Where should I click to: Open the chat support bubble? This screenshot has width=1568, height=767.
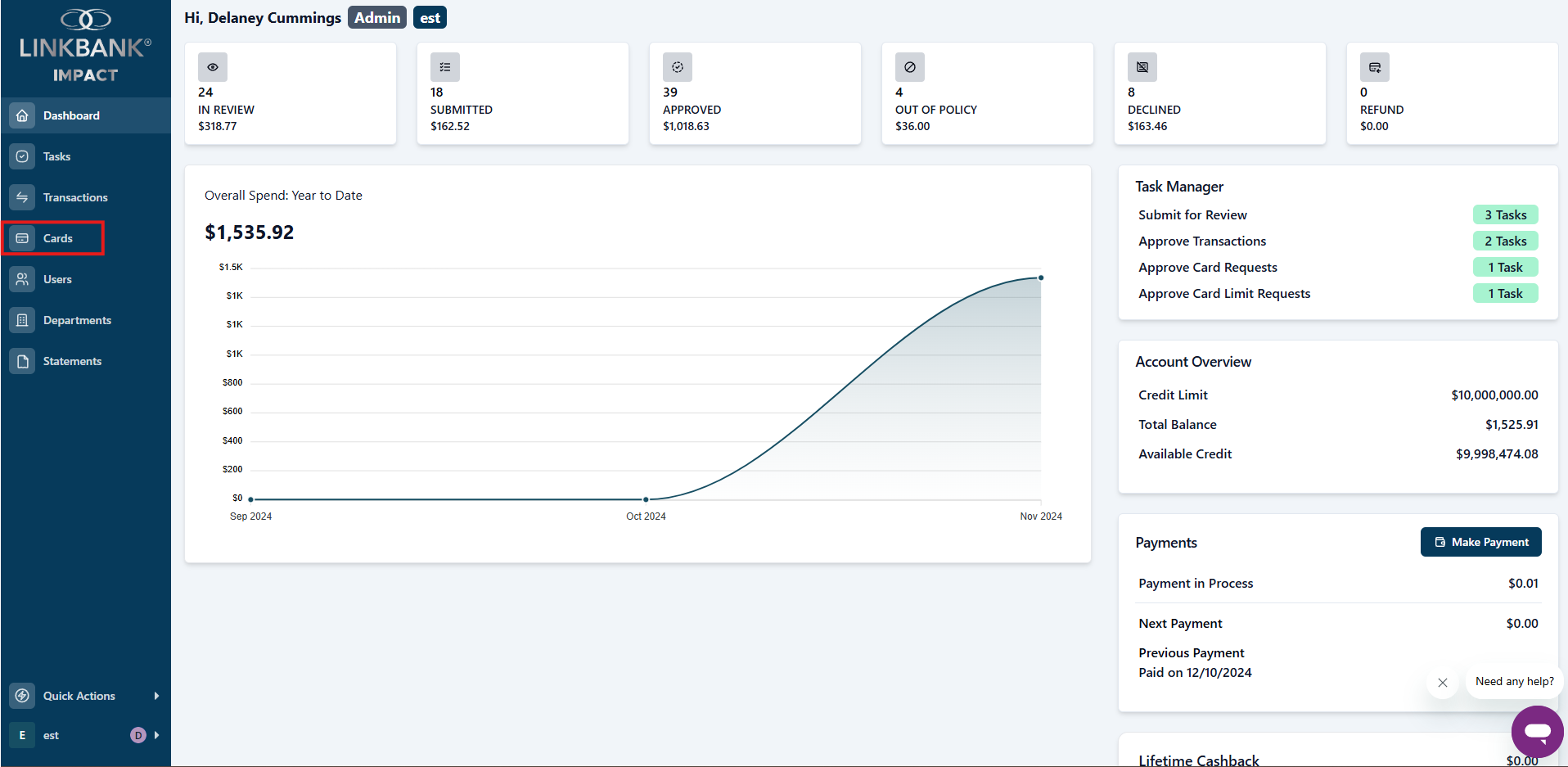[x=1537, y=731]
